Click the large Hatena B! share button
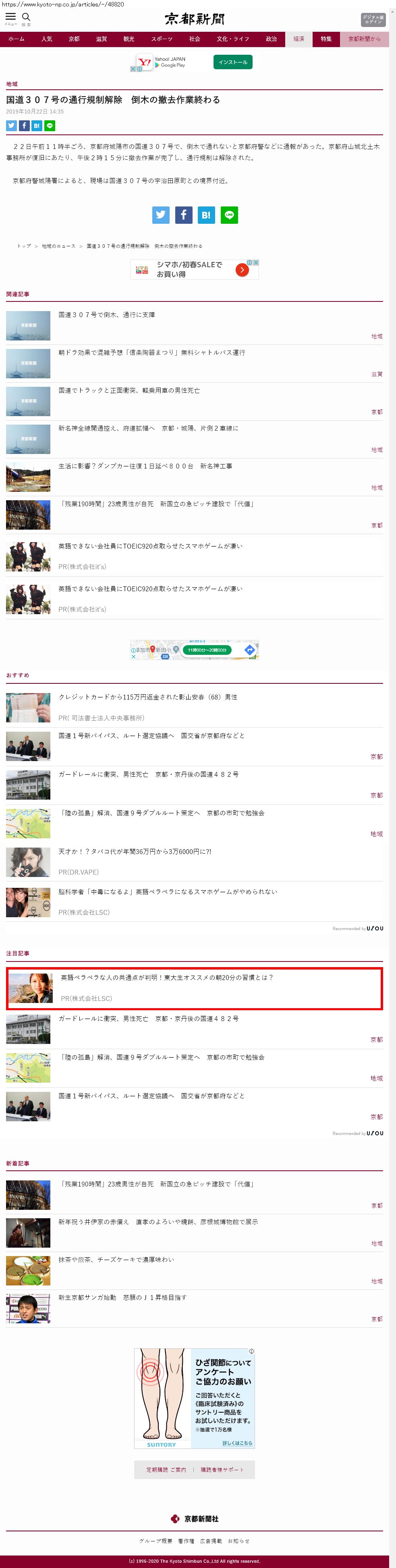The height and width of the screenshot is (1568, 396). (207, 215)
